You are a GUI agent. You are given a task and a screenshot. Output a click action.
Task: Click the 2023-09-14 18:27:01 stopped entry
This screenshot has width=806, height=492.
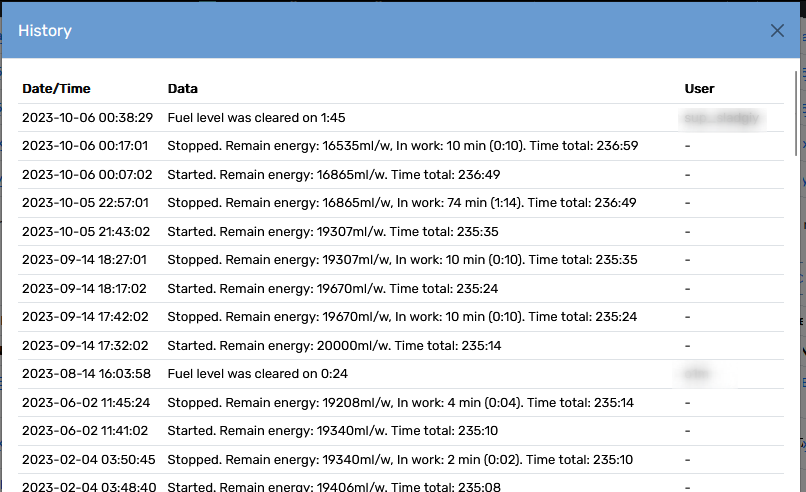pos(401,260)
